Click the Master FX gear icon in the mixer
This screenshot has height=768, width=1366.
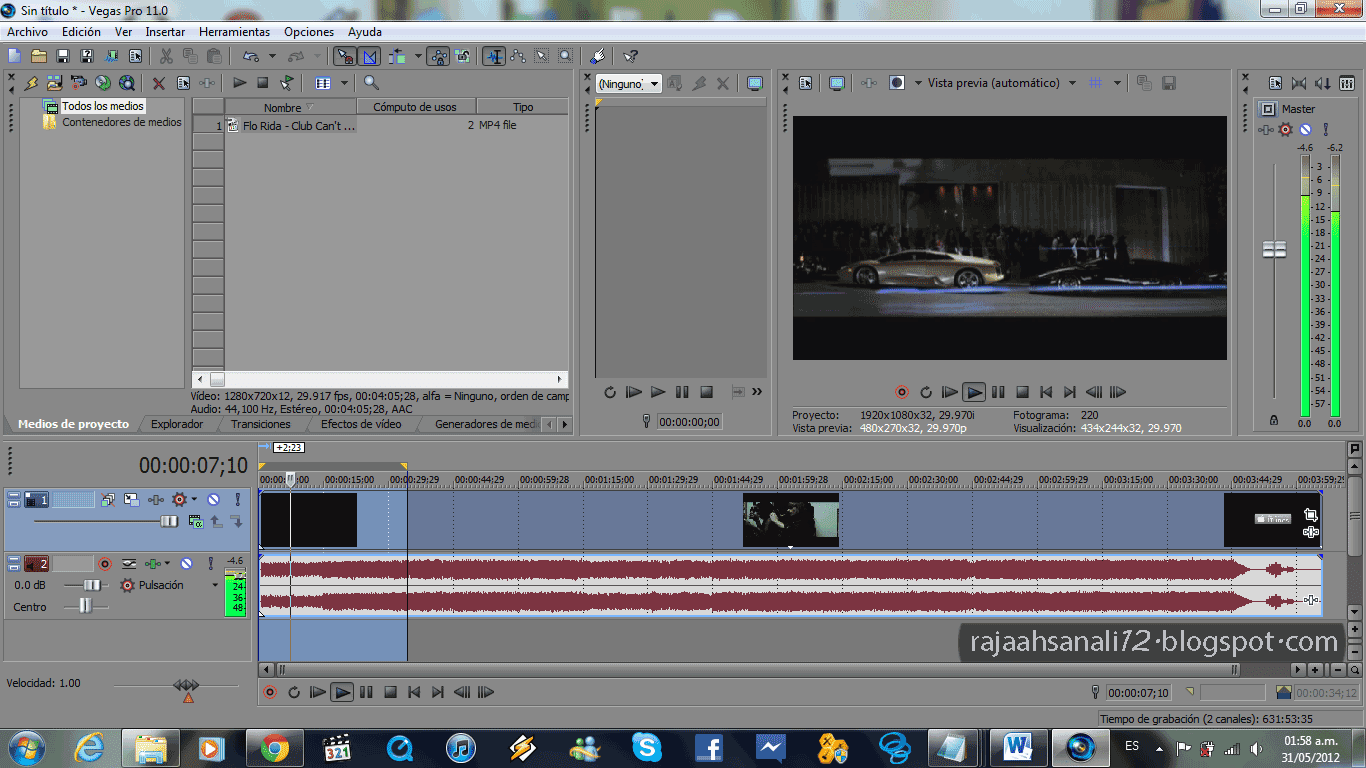1286,130
